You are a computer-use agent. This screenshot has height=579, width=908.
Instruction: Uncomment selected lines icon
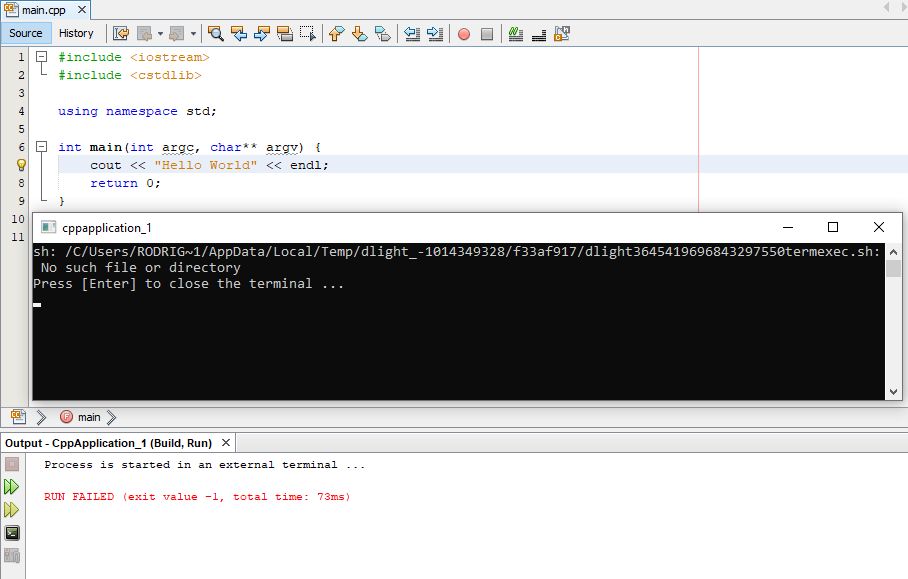tap(539, 35)
